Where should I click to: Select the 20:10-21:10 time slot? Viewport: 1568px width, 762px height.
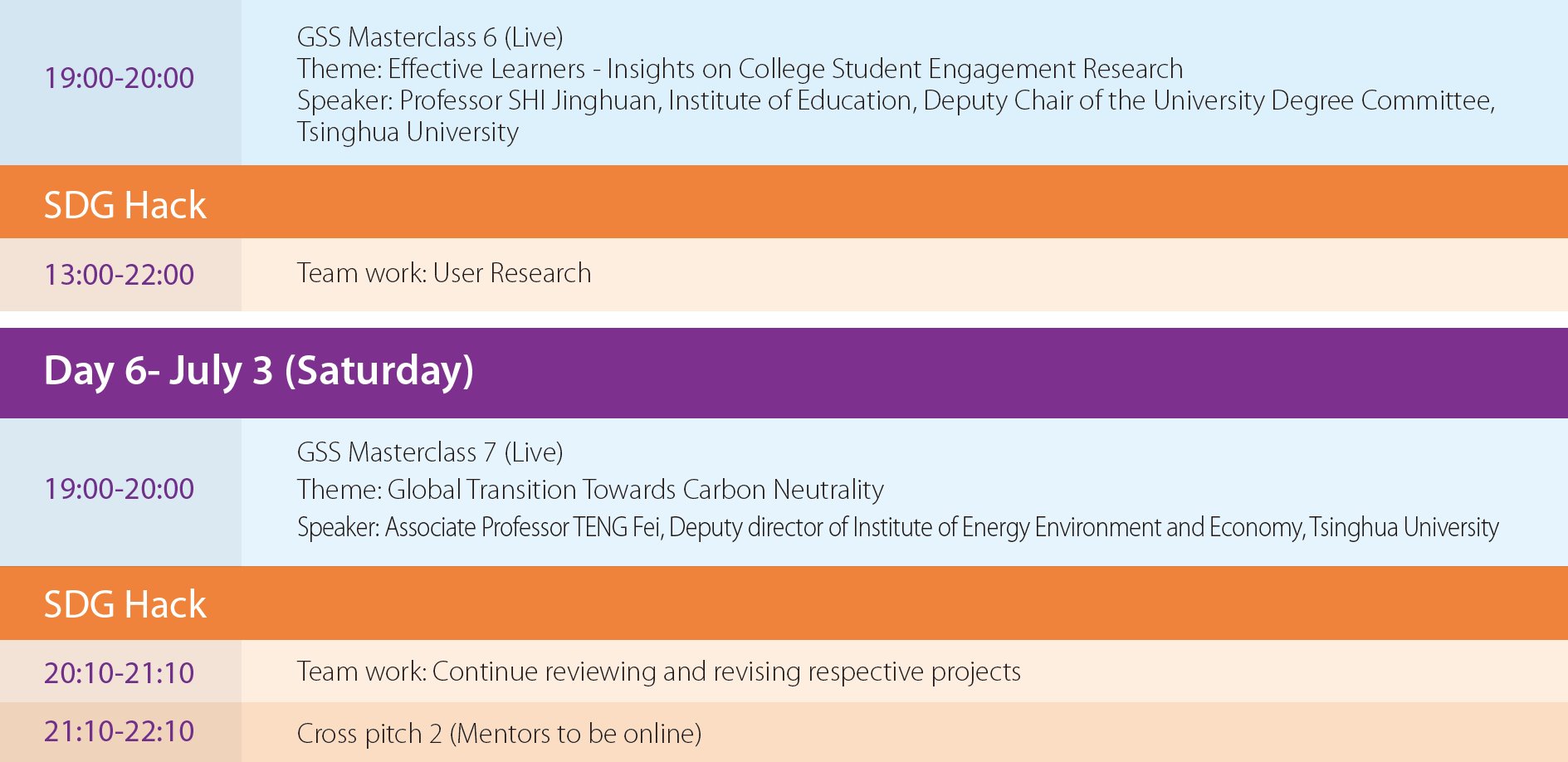click(x=119, y=673)
